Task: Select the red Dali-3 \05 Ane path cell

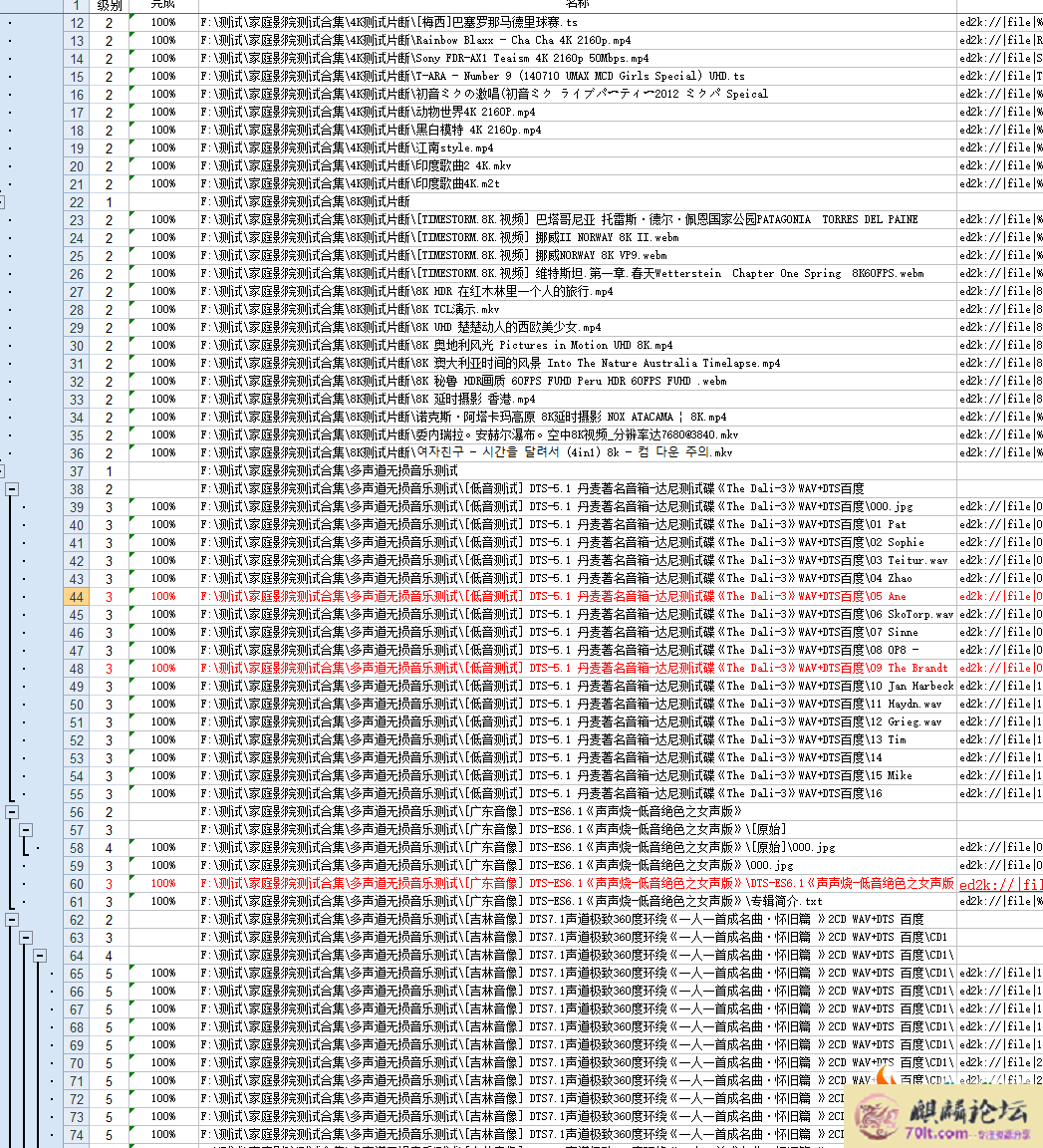Action: click(578, 597)
